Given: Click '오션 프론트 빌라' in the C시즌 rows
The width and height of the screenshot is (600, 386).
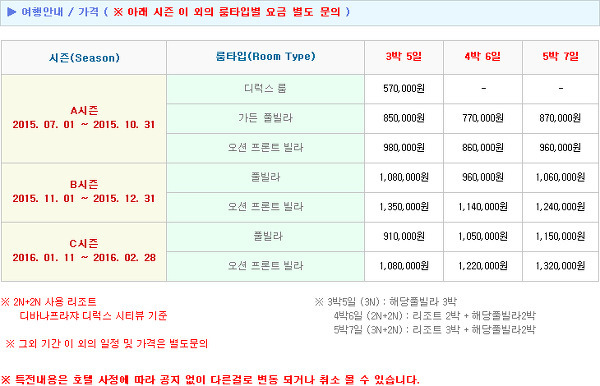Looking at the screenshot, I should [x=266, y=266].
